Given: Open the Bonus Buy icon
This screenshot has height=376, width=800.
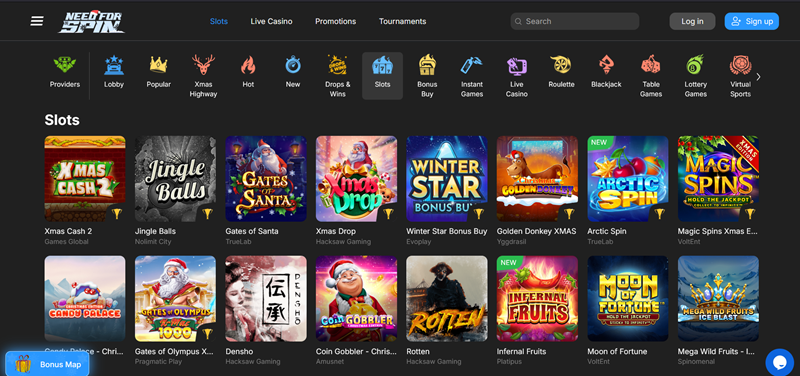Looking at the screenshot, I should point(427,65).
